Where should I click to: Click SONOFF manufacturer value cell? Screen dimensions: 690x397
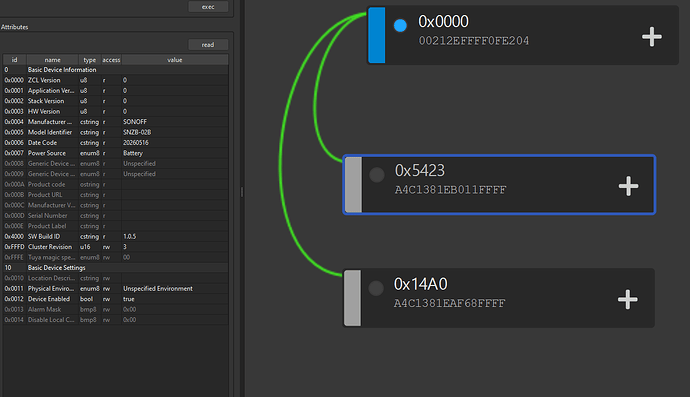(175, 121)
